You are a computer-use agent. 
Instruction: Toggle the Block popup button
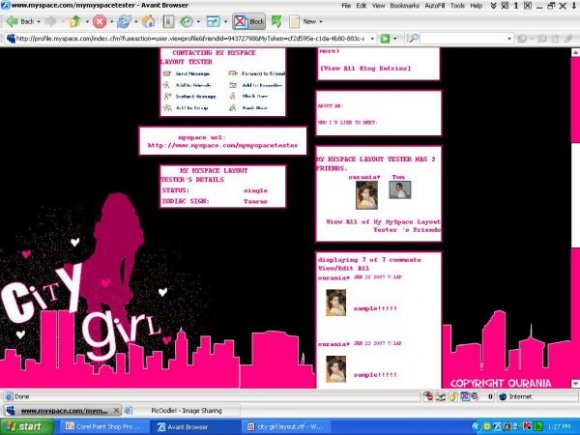(249, 21)
